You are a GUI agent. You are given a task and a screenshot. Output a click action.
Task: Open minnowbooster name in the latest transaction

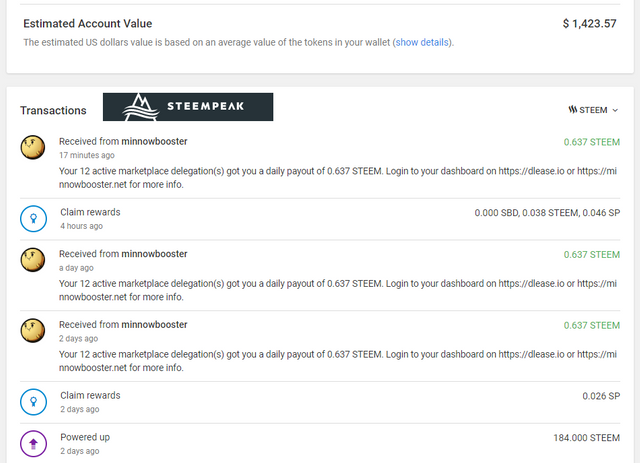coord(154,142)
